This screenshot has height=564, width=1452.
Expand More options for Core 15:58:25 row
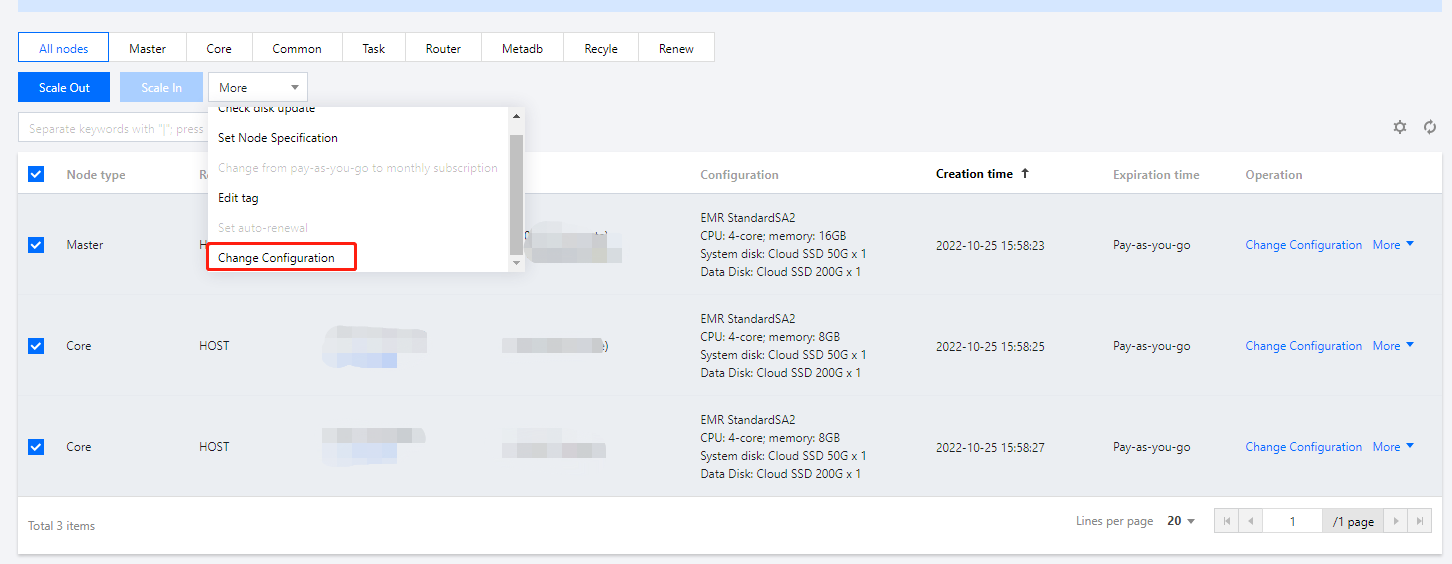[x=1393, y=346]
